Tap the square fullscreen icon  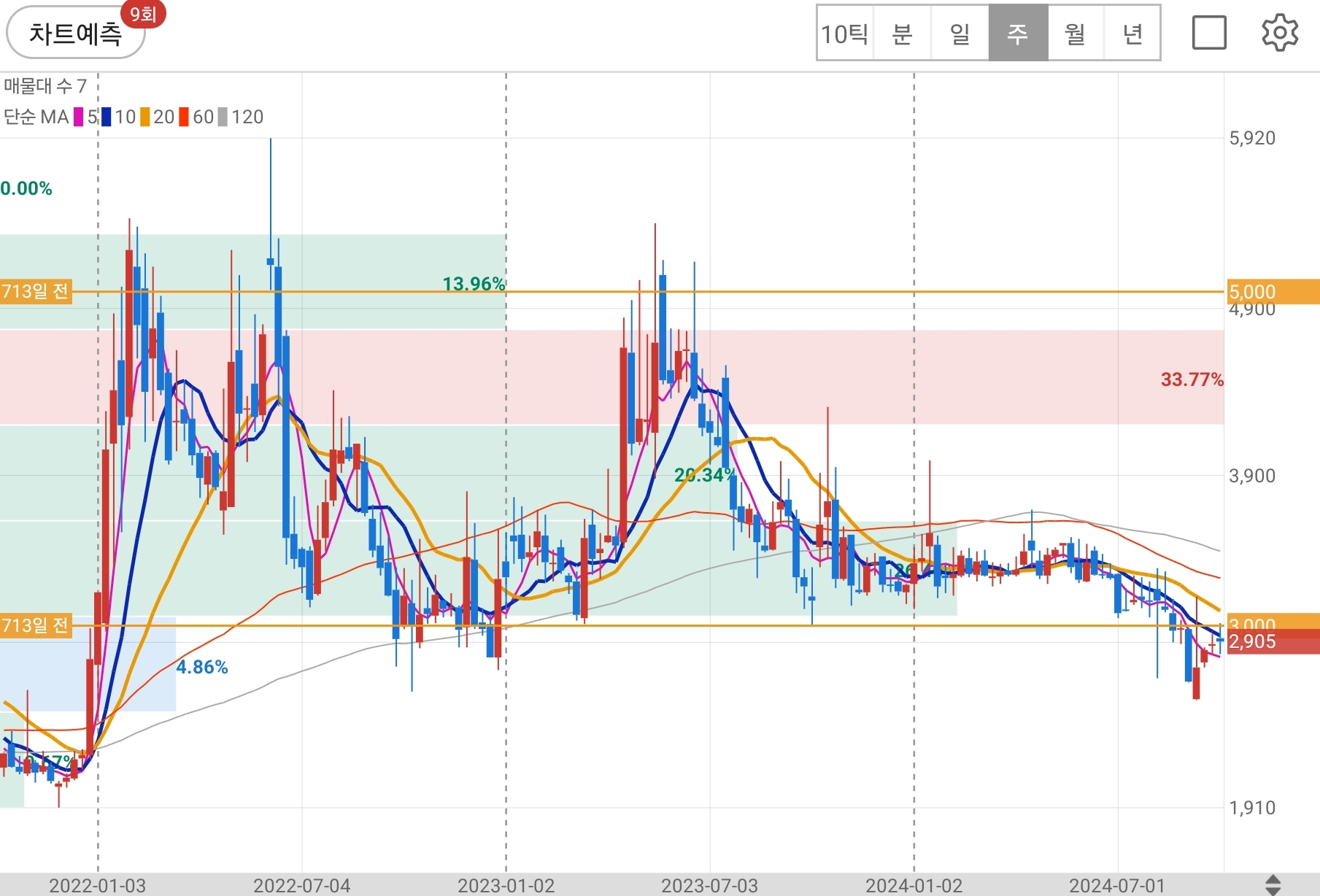1209,33
